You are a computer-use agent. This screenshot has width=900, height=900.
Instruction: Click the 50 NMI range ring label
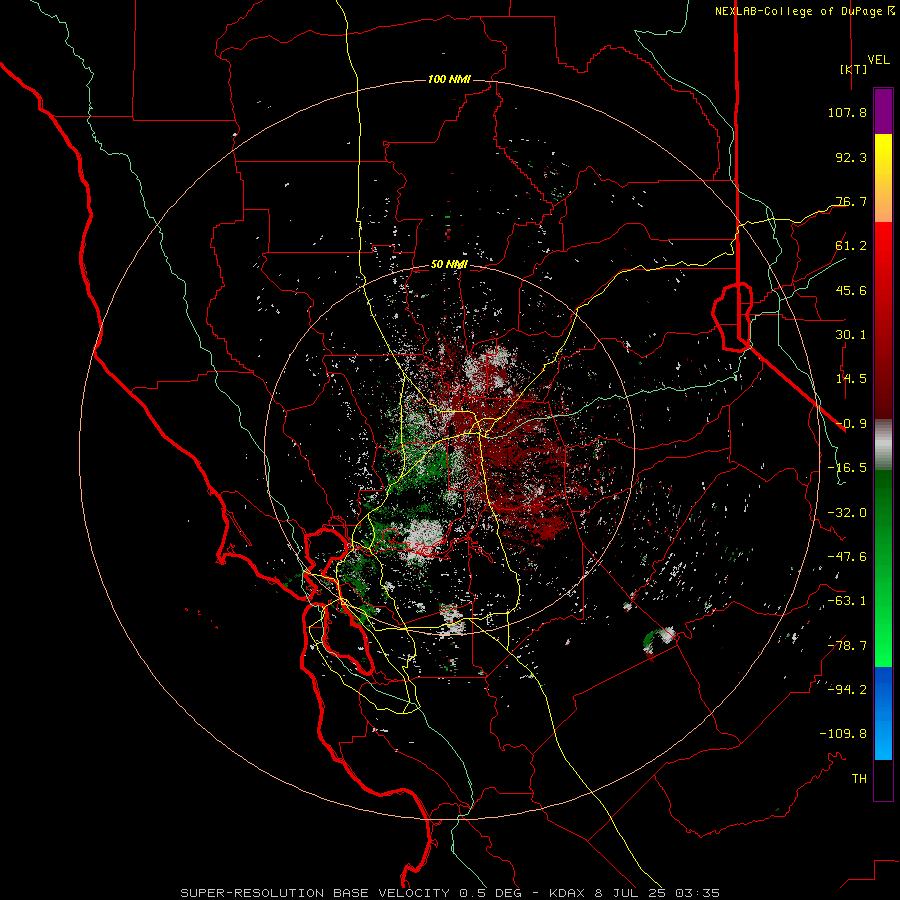point(449,265)
